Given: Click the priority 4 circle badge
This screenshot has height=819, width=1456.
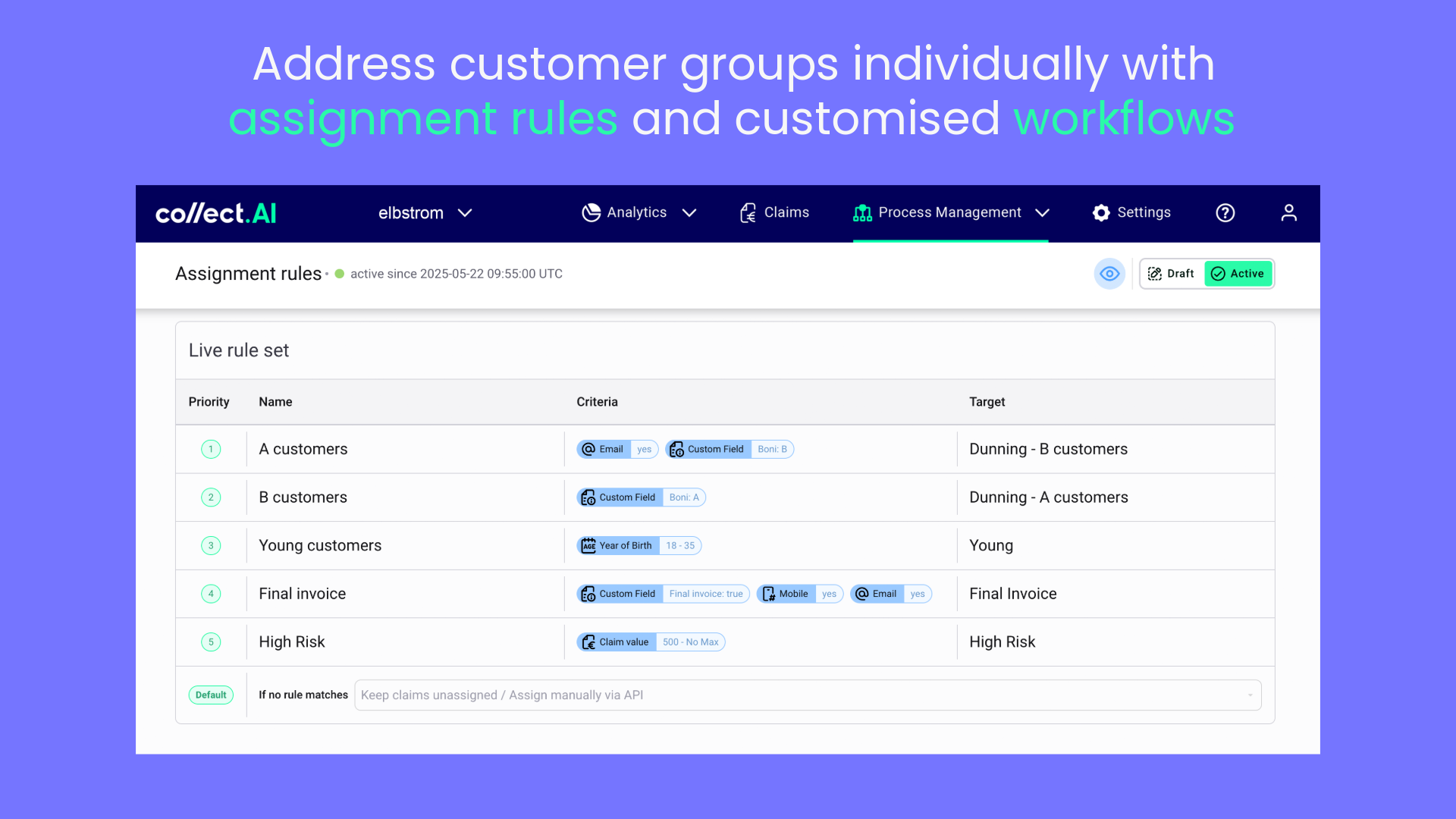Looking at the screenshot, I should (211, 594).
